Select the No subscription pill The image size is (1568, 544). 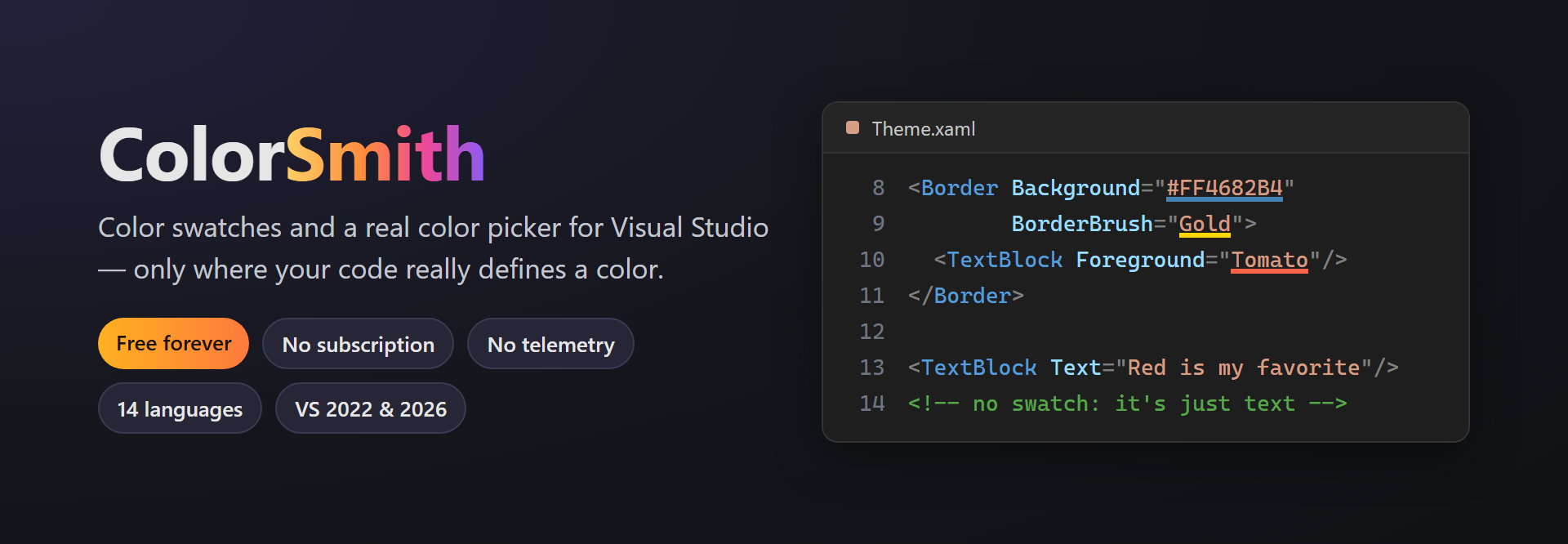pos(358,344)
